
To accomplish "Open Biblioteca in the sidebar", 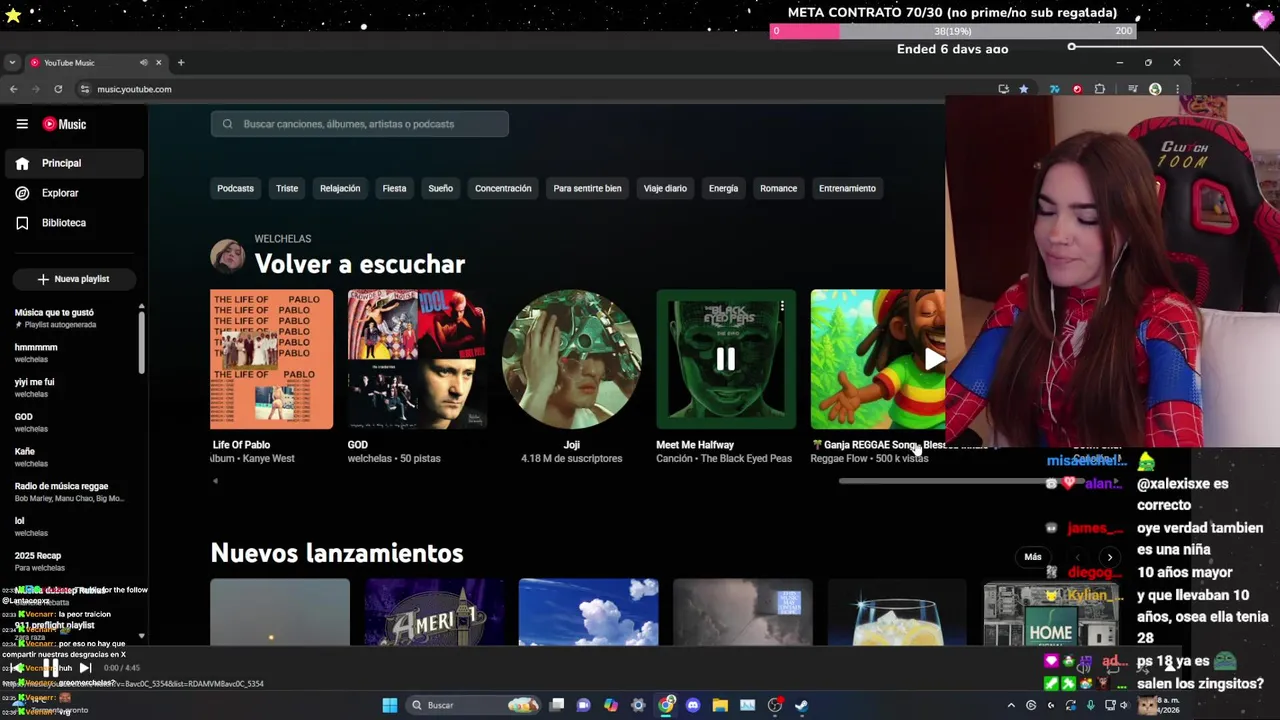I will click(74, 223).
